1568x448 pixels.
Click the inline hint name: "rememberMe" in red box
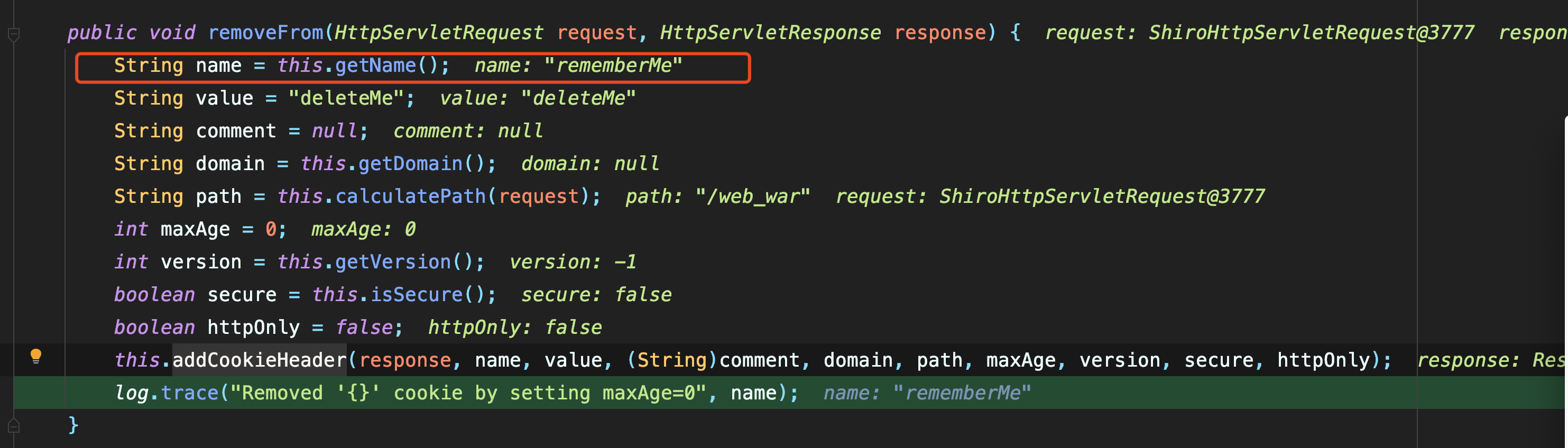(578, 66)
